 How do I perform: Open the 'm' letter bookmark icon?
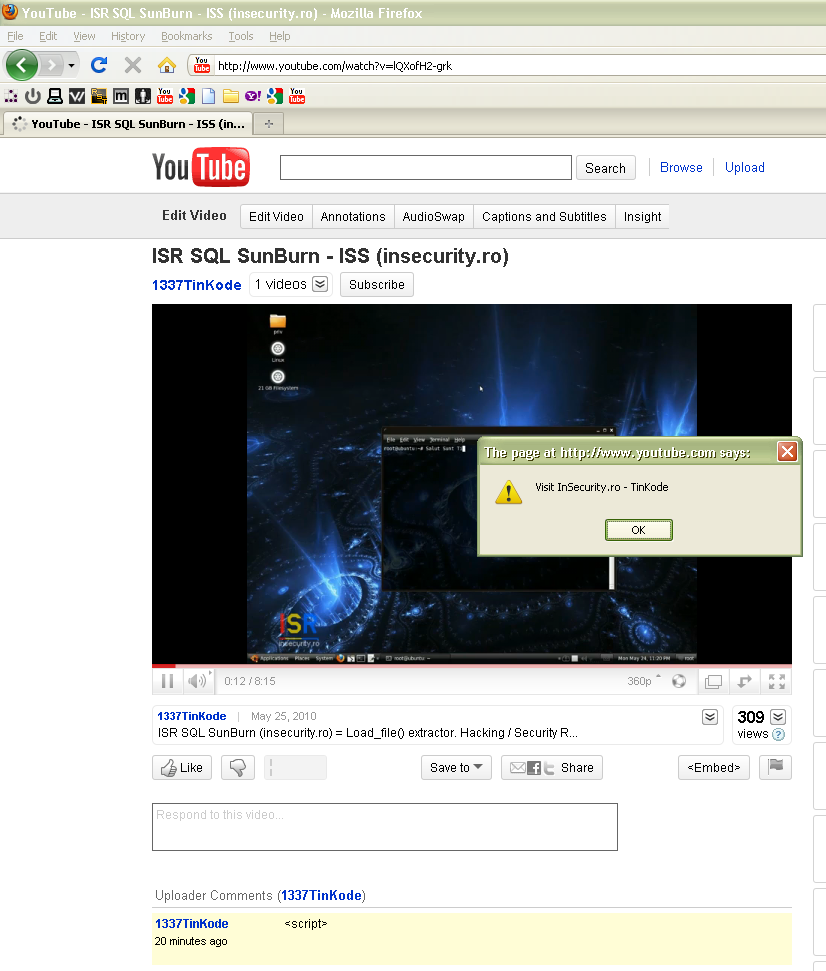tap(121, 96)
